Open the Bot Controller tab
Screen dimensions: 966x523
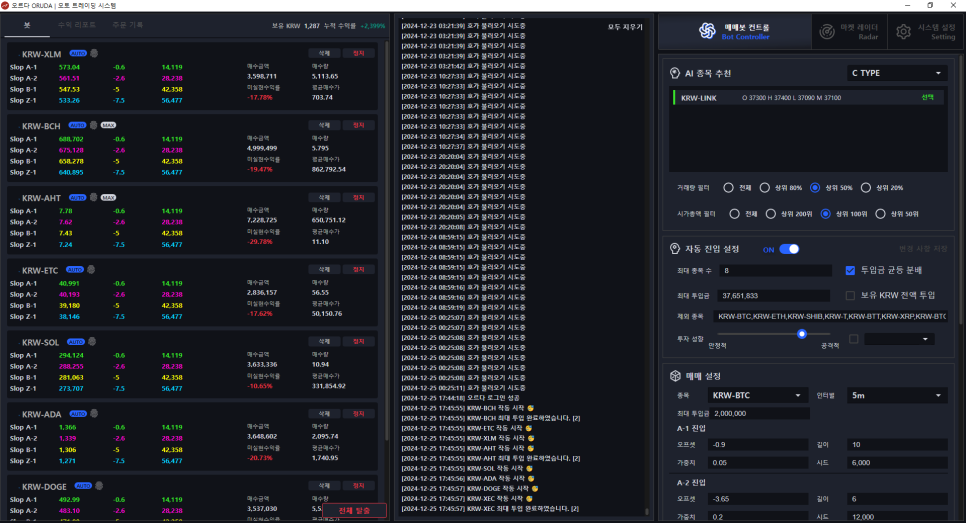(x=733, y=32)
